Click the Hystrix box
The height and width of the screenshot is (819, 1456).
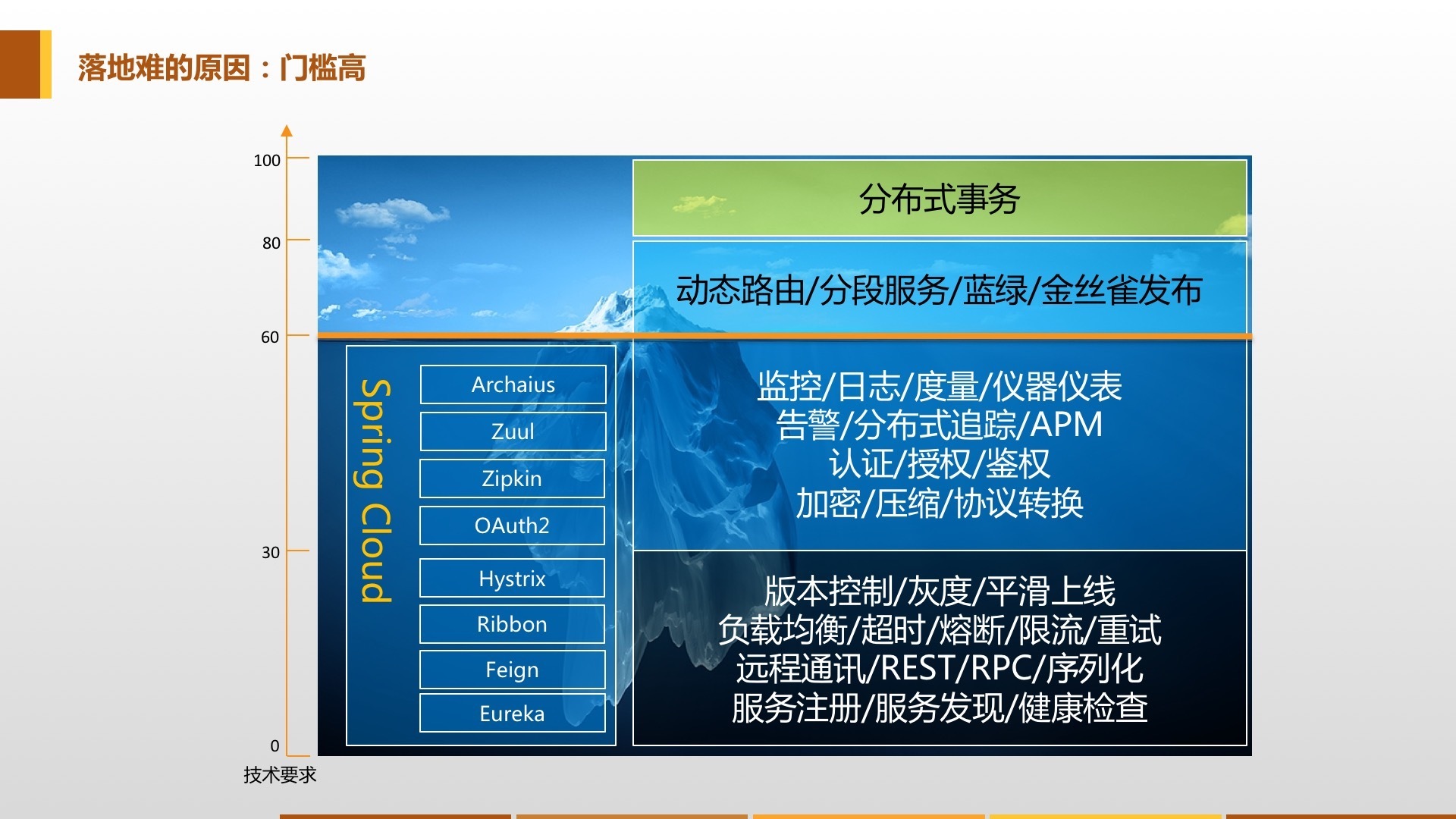coord(512,579)
